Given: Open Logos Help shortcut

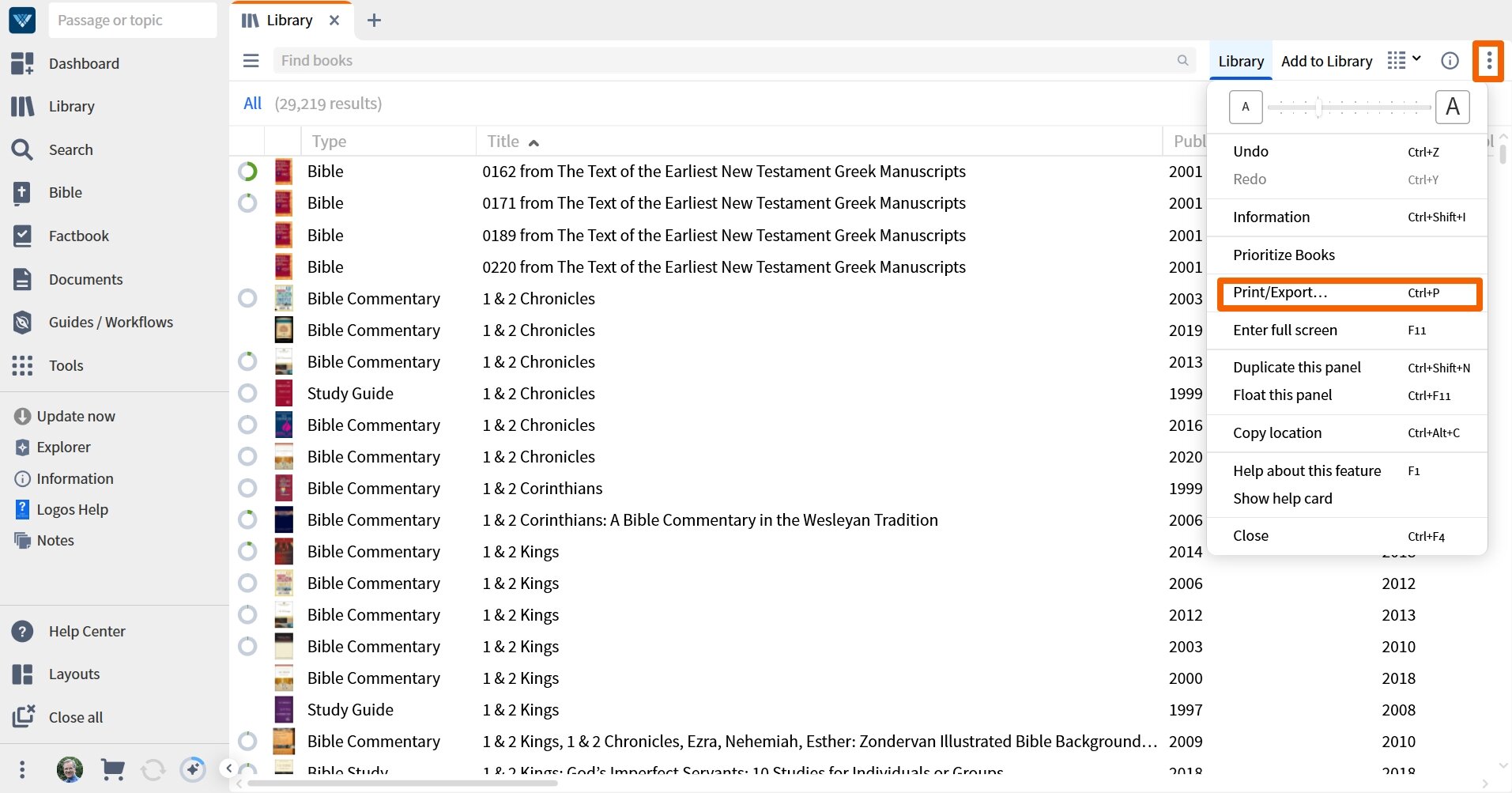Looking at the screenshot, I should (x=62, y=509).
